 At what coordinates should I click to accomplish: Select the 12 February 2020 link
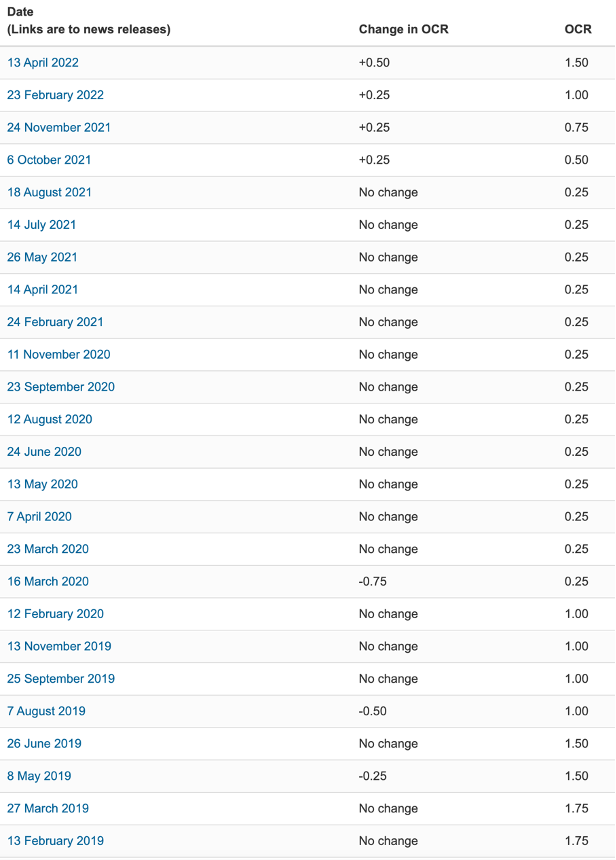pyautogui.click(x=55, y=614)
